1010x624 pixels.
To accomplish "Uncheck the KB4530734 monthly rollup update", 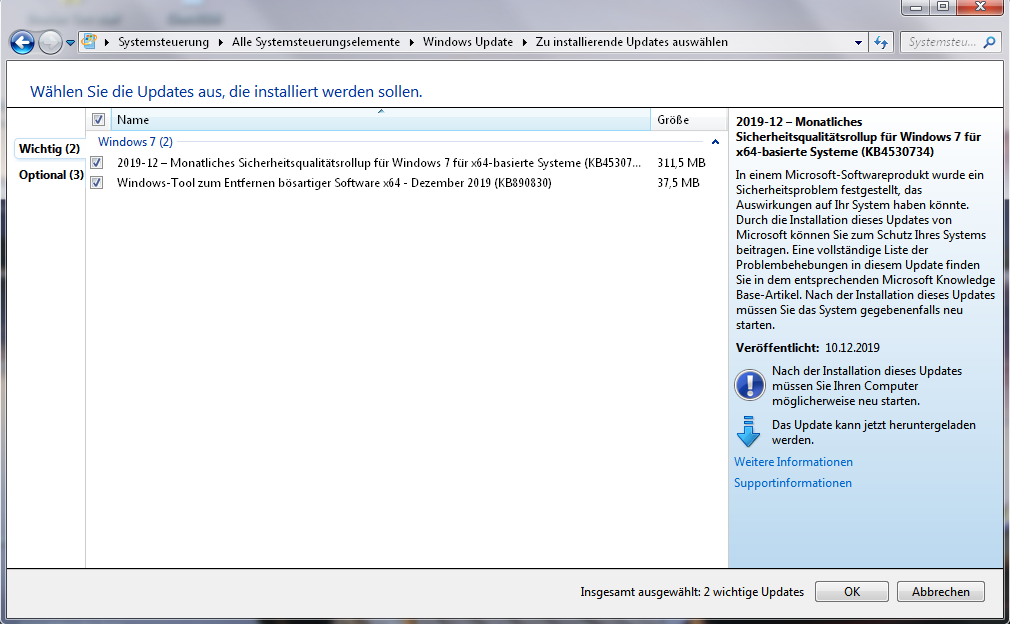I will click(97, 163).
